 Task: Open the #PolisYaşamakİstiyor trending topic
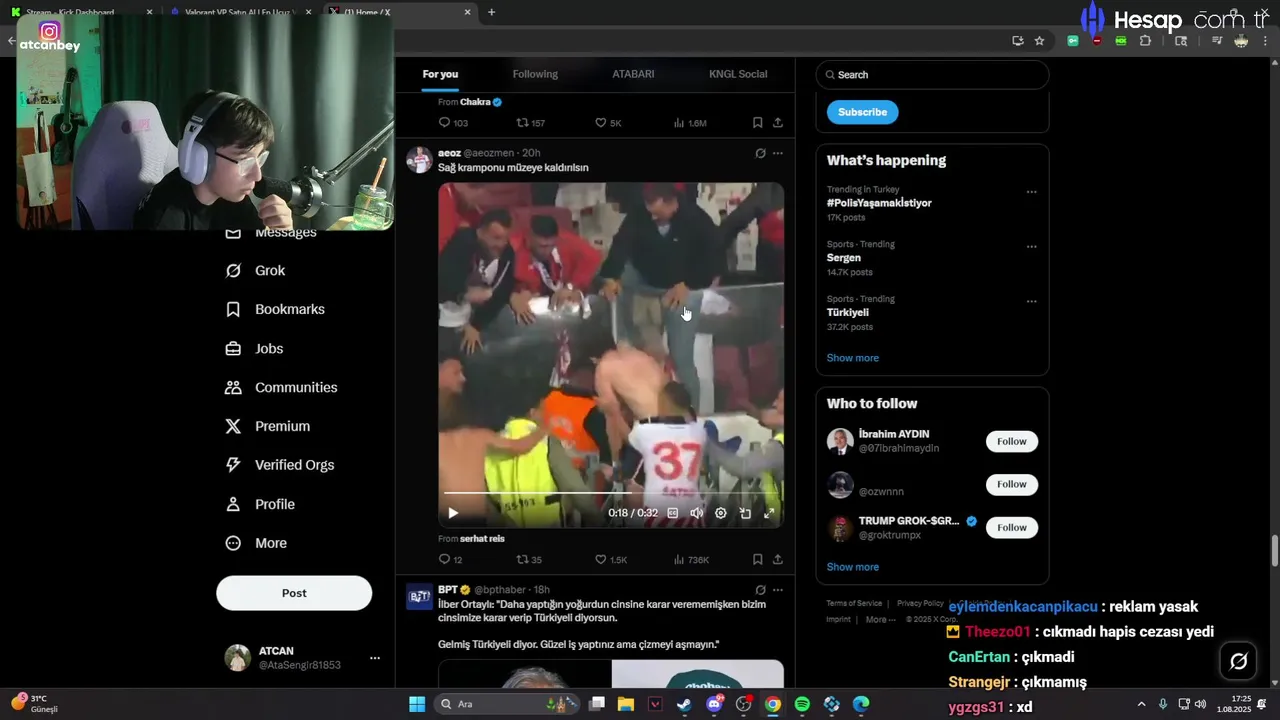879,203
